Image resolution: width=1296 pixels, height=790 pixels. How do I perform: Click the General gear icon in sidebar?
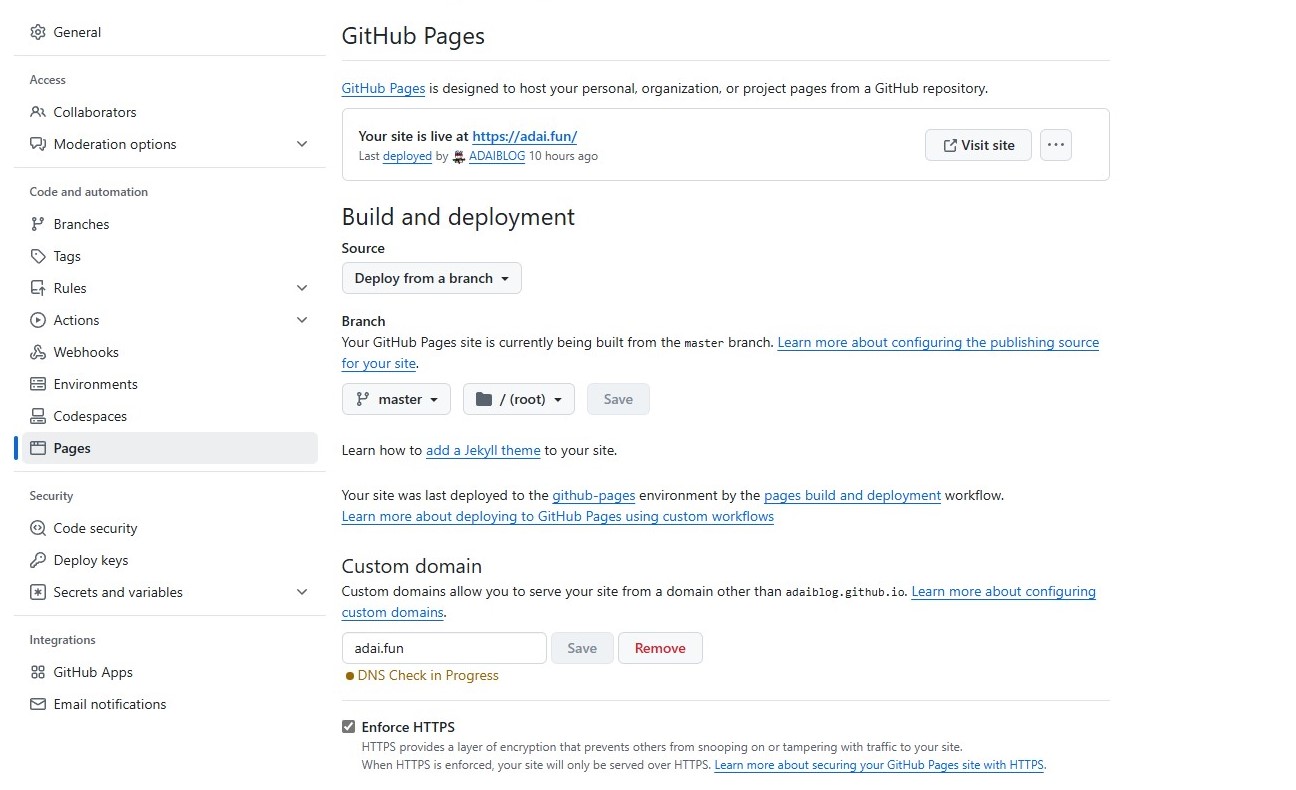pos(38,32)
